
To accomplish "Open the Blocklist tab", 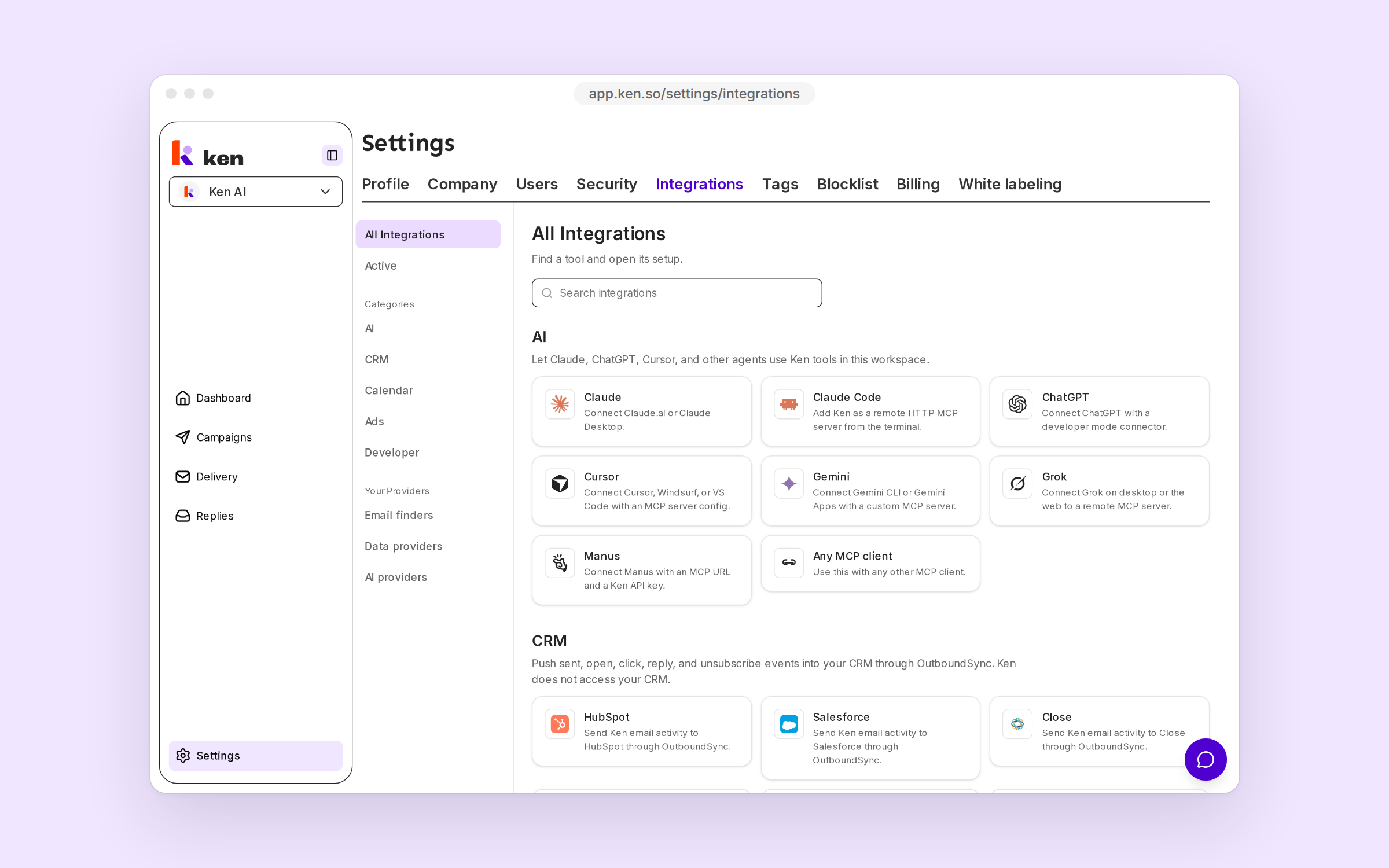I will (x=847, y=184).
